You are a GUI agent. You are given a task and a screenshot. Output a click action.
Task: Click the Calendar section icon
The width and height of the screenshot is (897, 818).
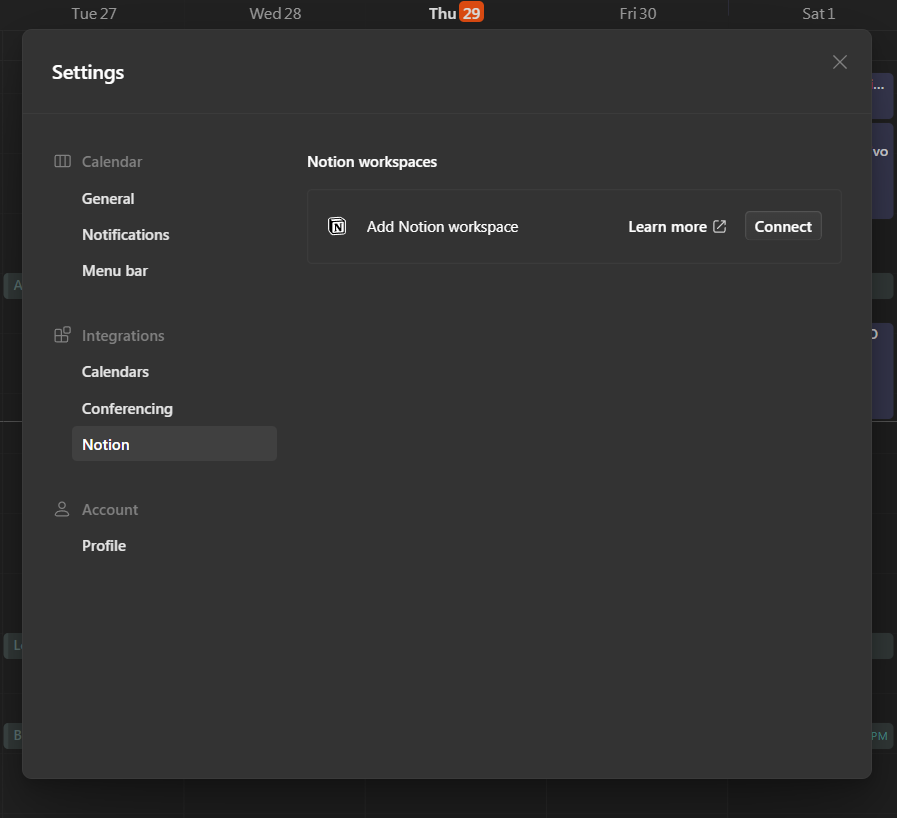62,161
